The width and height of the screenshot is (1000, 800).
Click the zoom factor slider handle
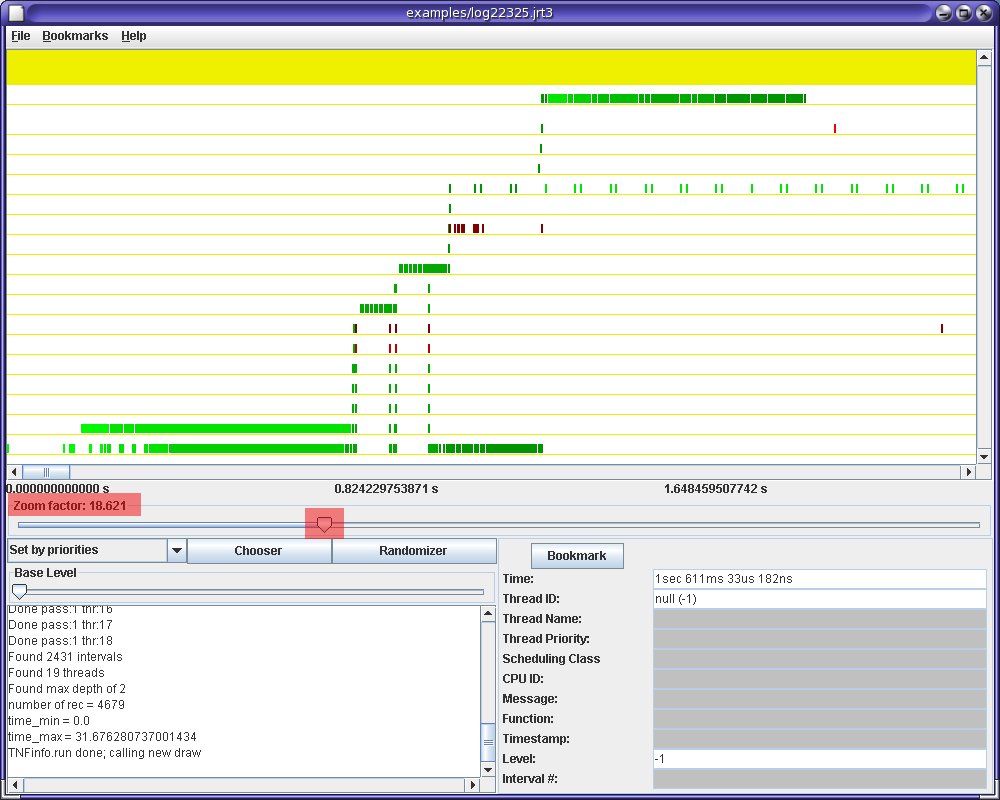point(324,523)
